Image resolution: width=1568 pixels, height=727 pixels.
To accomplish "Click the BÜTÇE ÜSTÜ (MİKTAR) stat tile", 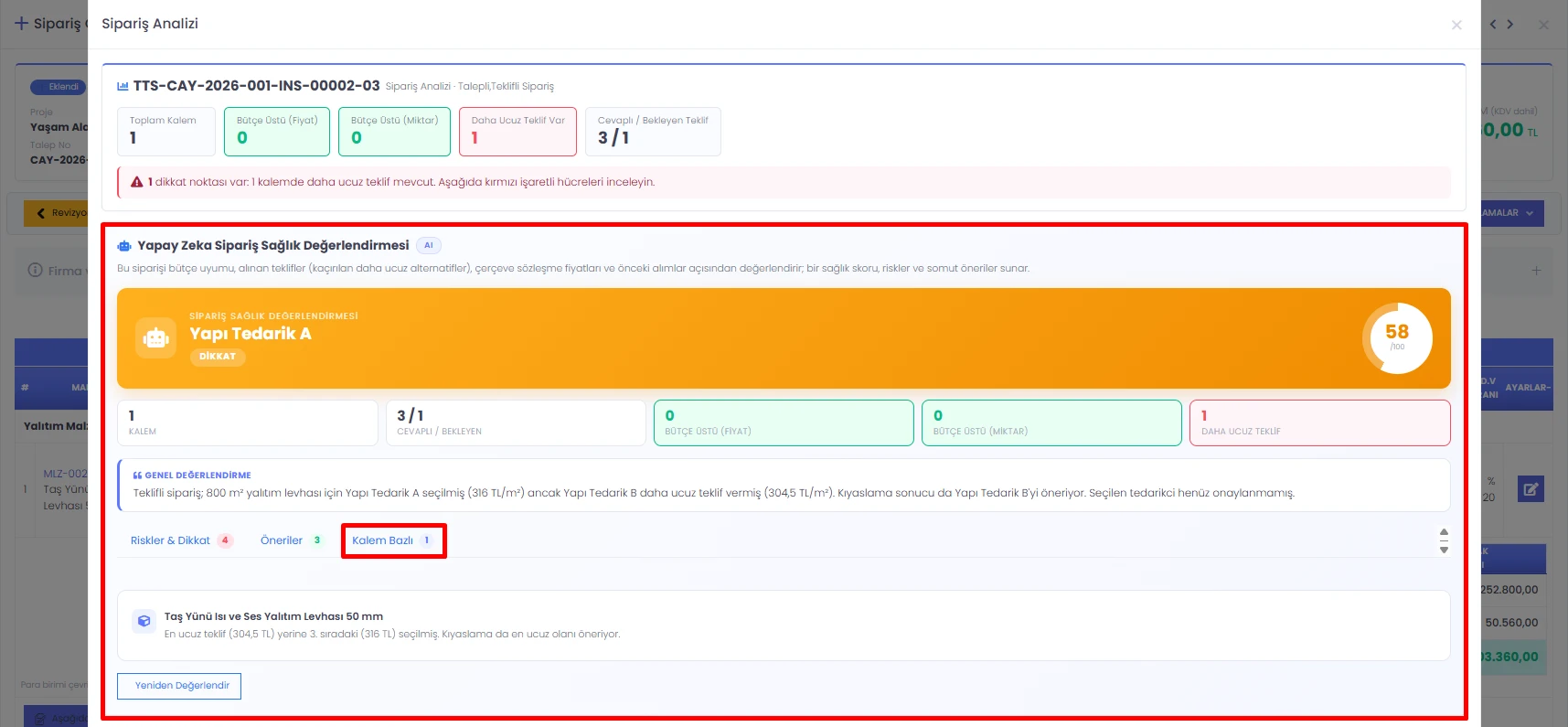I will click(1051, 422).
